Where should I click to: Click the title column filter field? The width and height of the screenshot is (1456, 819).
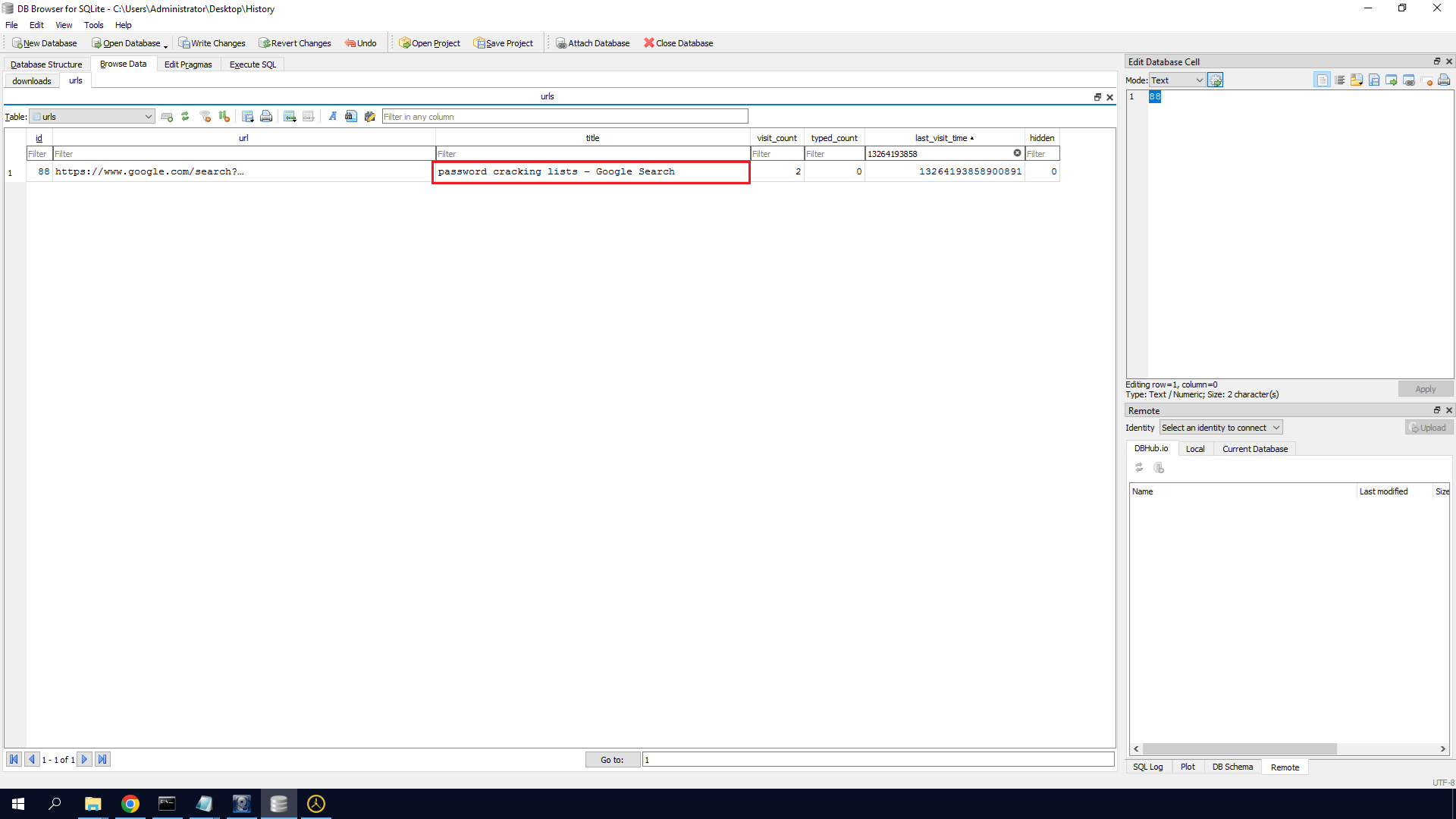pos(593,154)
